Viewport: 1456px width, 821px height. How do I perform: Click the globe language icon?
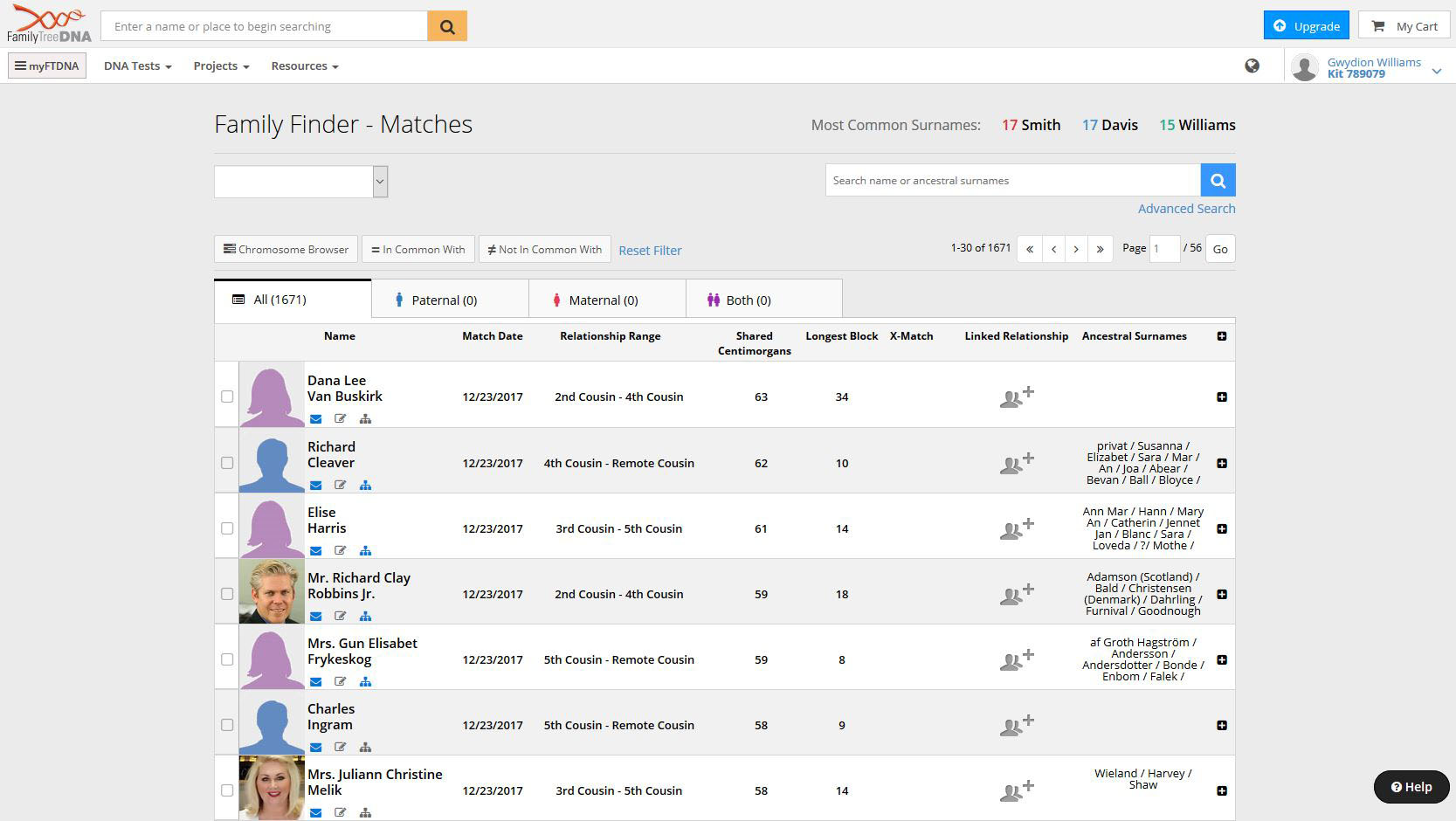1252,66
